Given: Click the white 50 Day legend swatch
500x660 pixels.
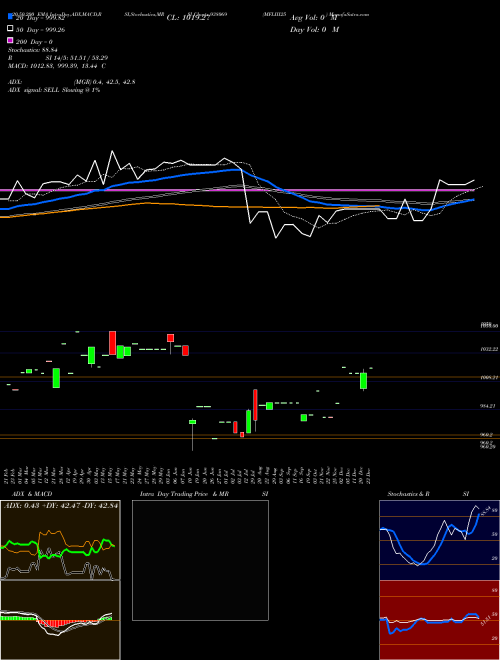Looking at the screenshot, I should [x=10, y=28].
